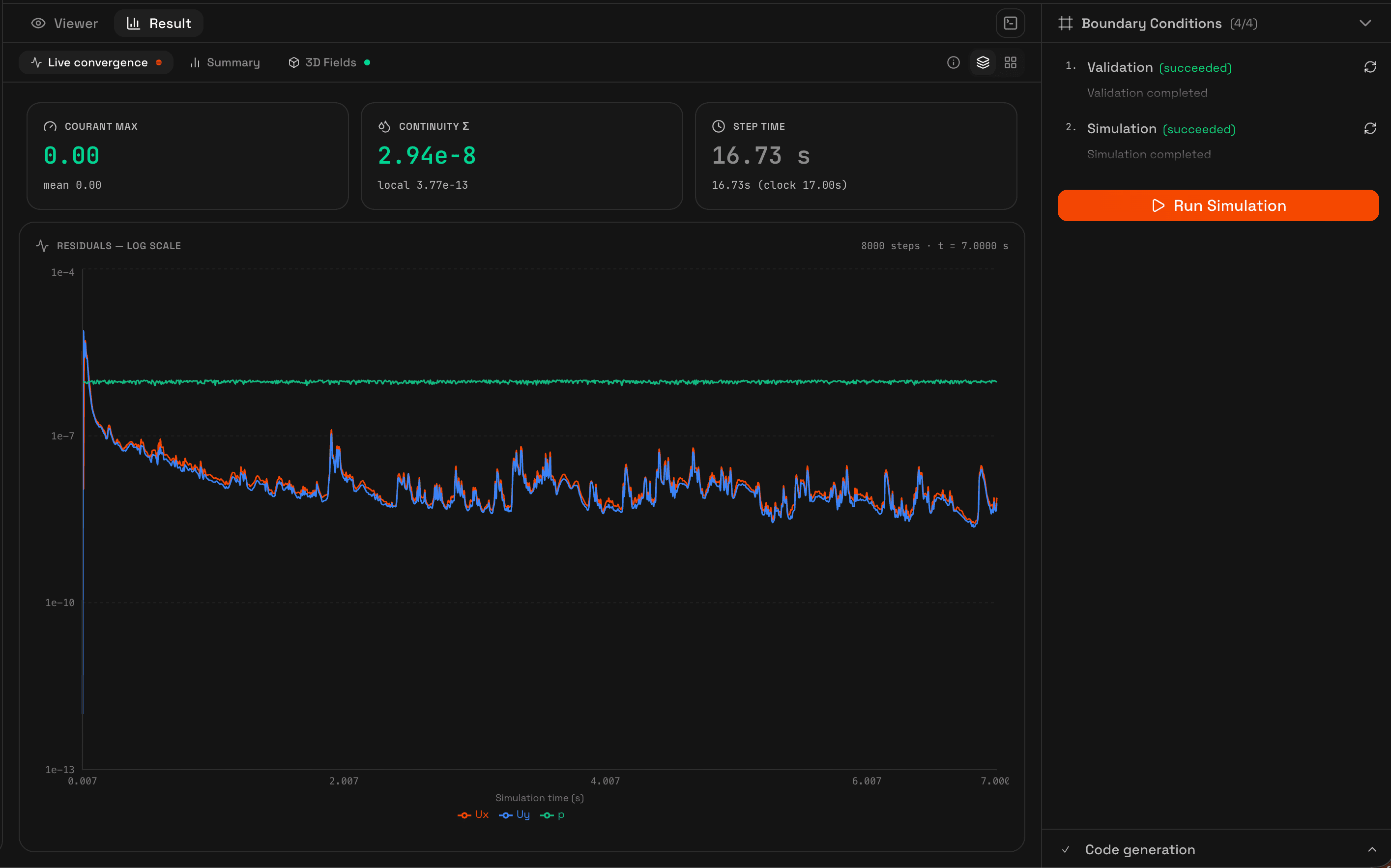The height and width of the screenshot is (868, 1391).
Task: Click the Live convergence tab
Action: (x=96, y=62)
